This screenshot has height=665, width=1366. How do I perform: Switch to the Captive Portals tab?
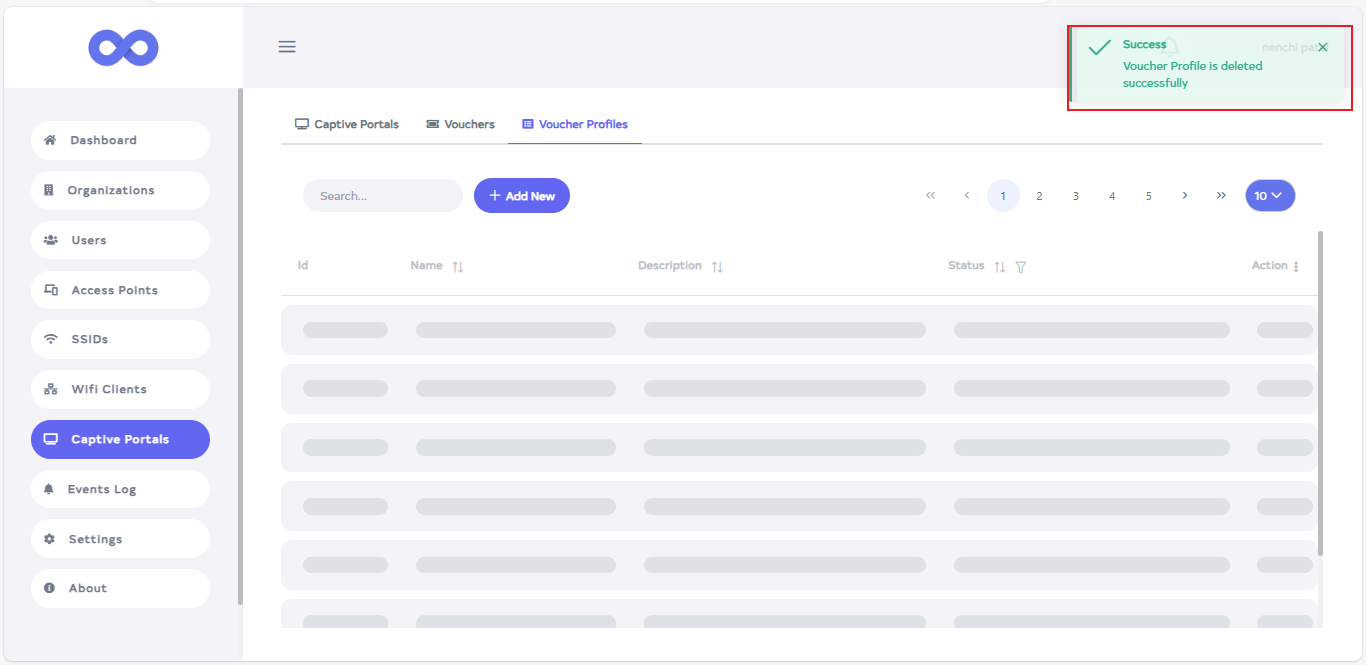click(347, 125)
